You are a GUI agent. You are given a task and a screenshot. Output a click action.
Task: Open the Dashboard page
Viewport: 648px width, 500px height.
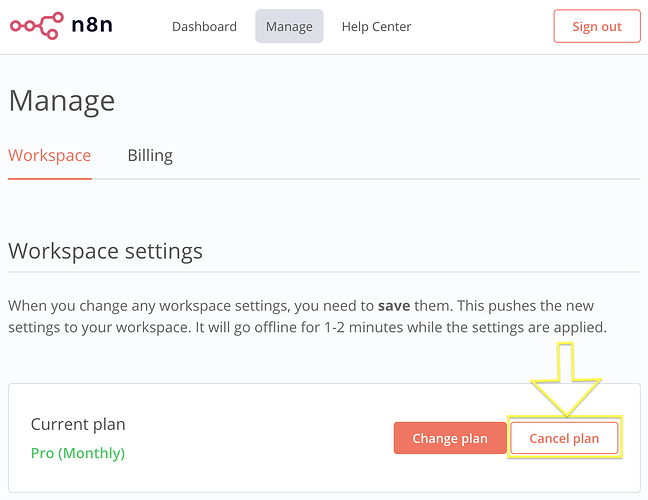coord(204,26)
